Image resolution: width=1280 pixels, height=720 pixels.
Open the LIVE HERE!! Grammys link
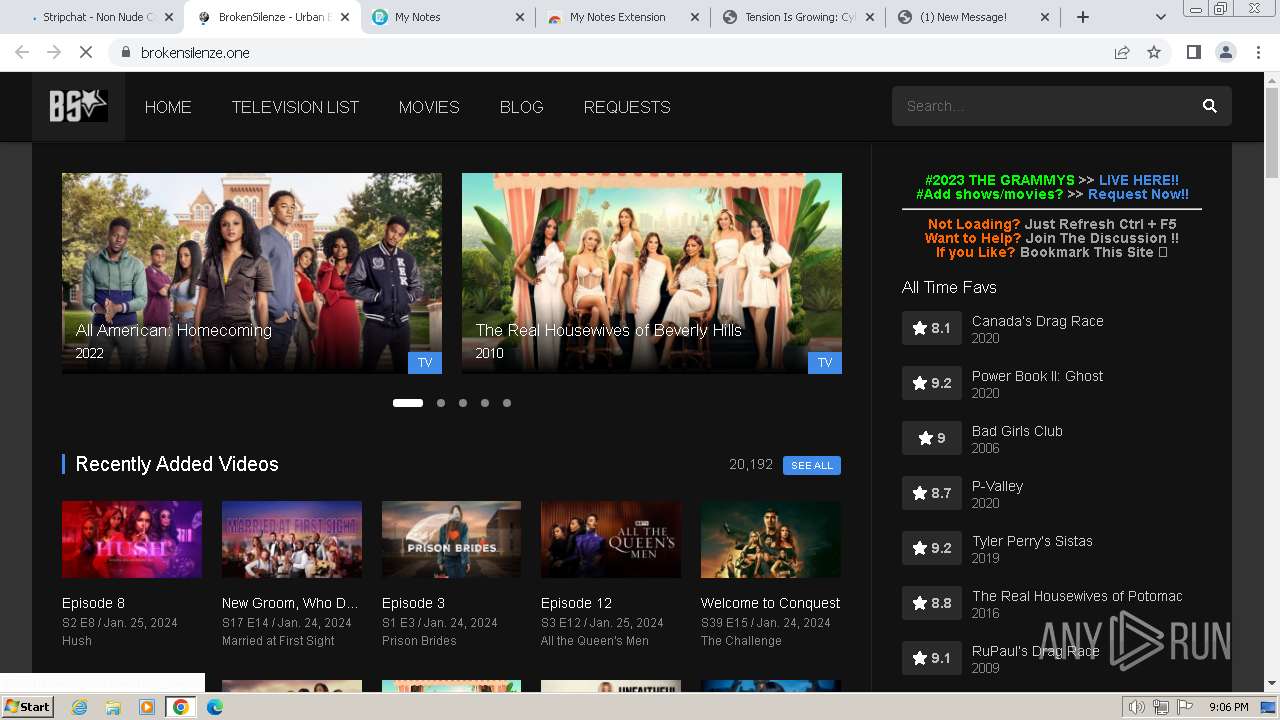point(1139,180)
